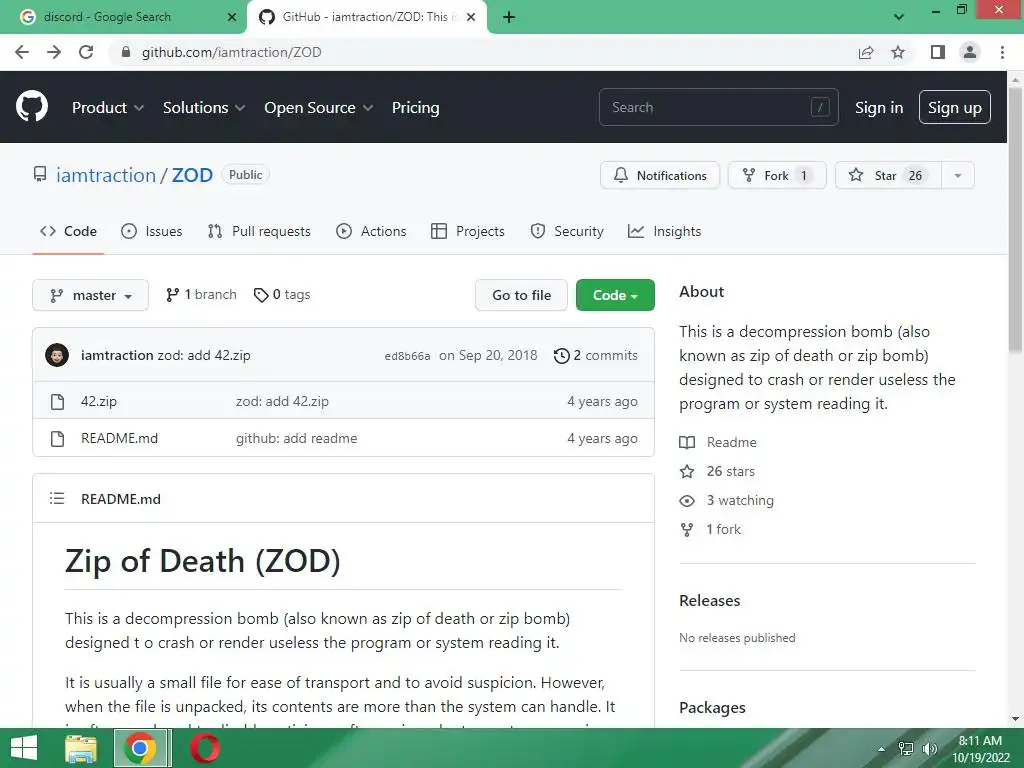This screenshot has width=1024, height=768.
Task: Open commit hash ed8b66a
Action: point(408,356)
